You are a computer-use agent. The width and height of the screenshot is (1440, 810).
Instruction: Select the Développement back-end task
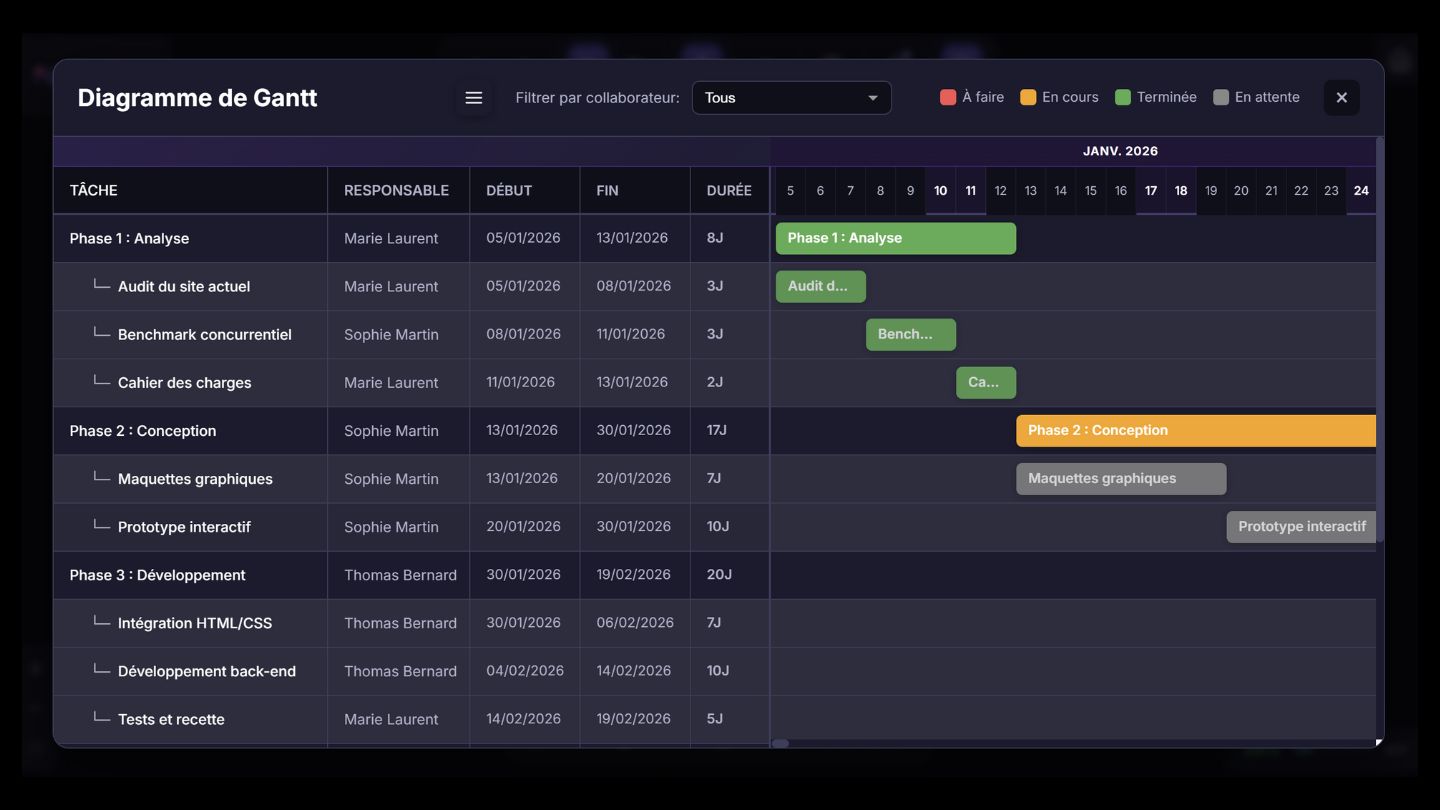(x=207, y=670)
